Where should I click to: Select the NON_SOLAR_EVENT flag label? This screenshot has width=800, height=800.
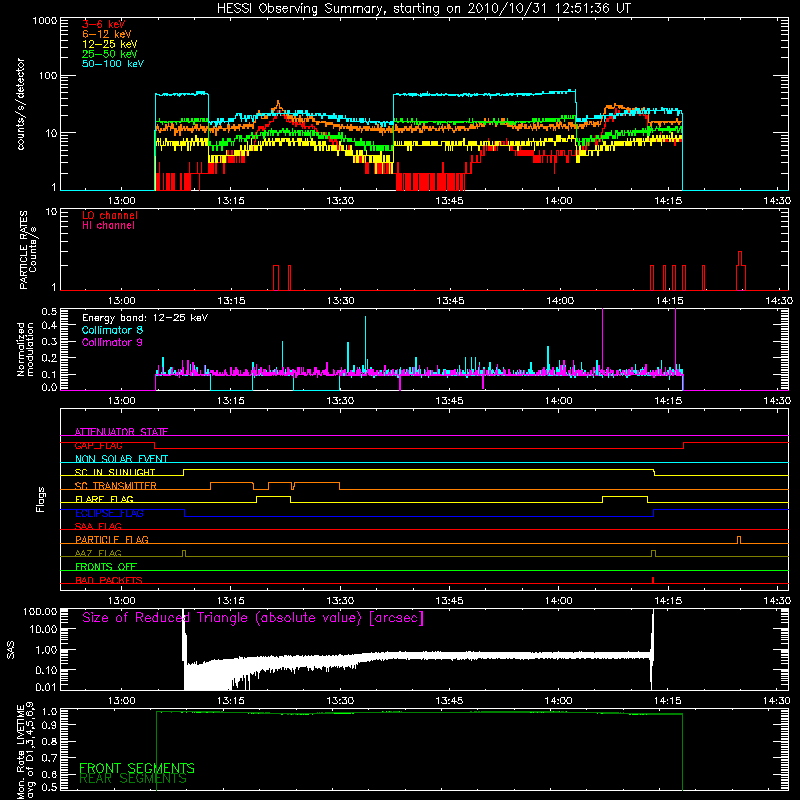coord(121,459)
